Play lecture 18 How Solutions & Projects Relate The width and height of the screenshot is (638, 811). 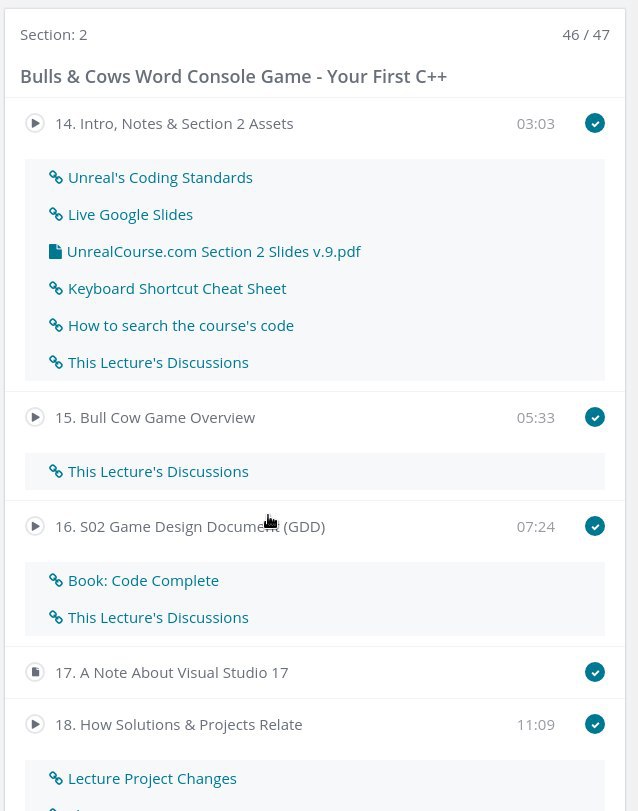(35, 724)
